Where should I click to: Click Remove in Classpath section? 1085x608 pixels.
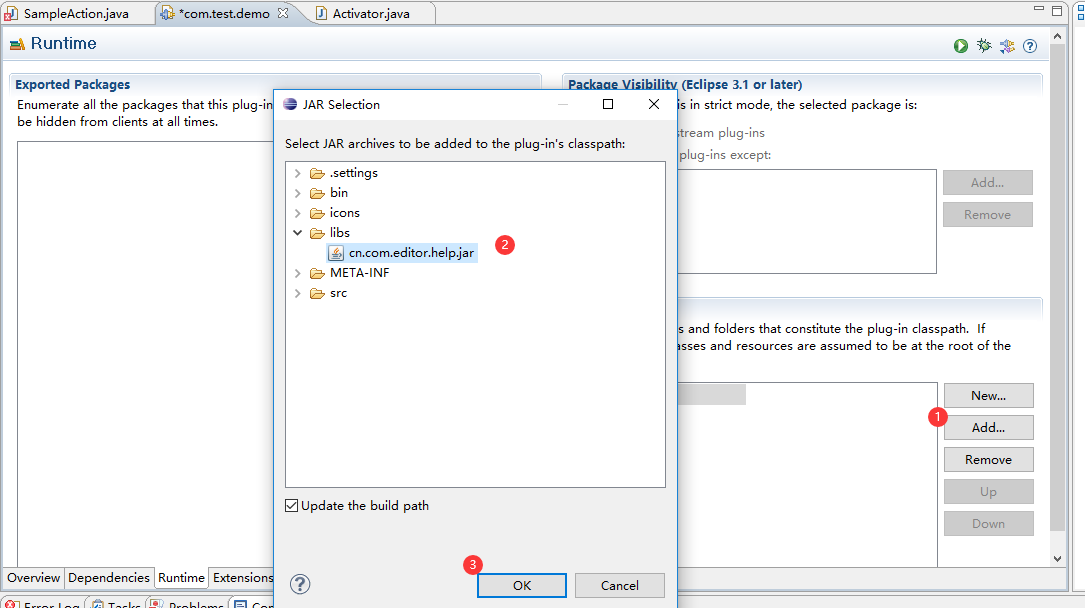(x=988, y=459)
